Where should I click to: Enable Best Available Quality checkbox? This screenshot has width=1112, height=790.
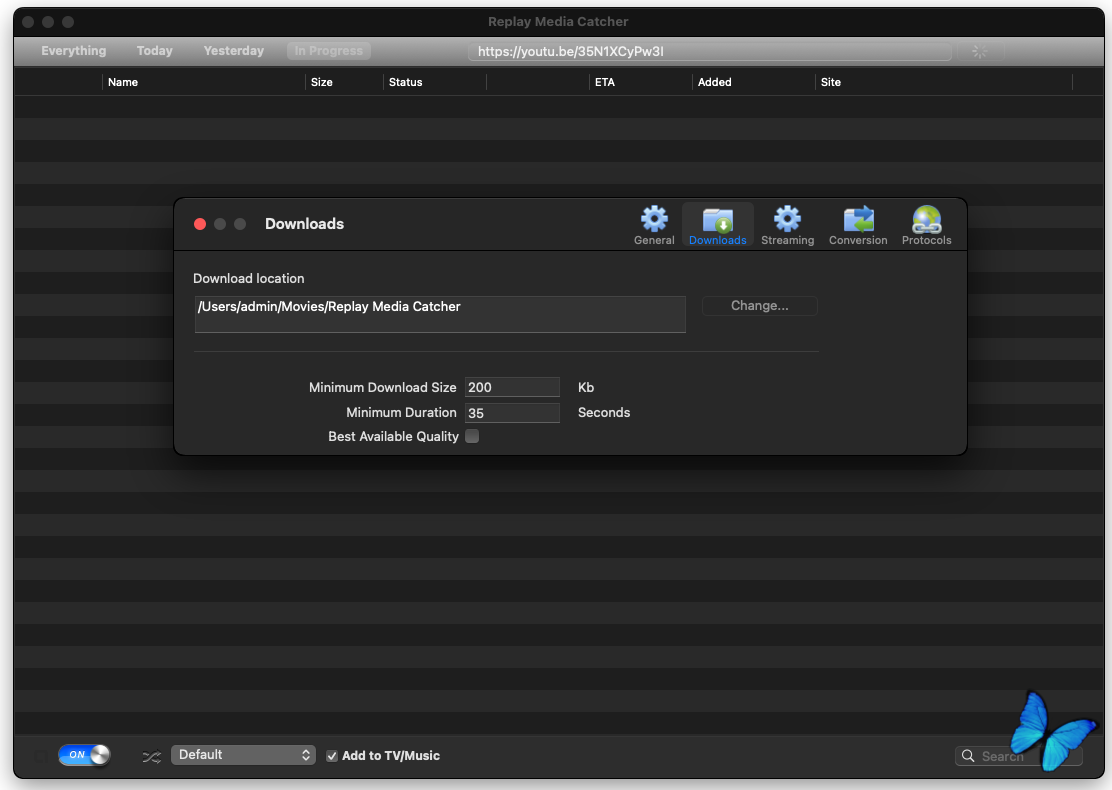pos(472,436)
